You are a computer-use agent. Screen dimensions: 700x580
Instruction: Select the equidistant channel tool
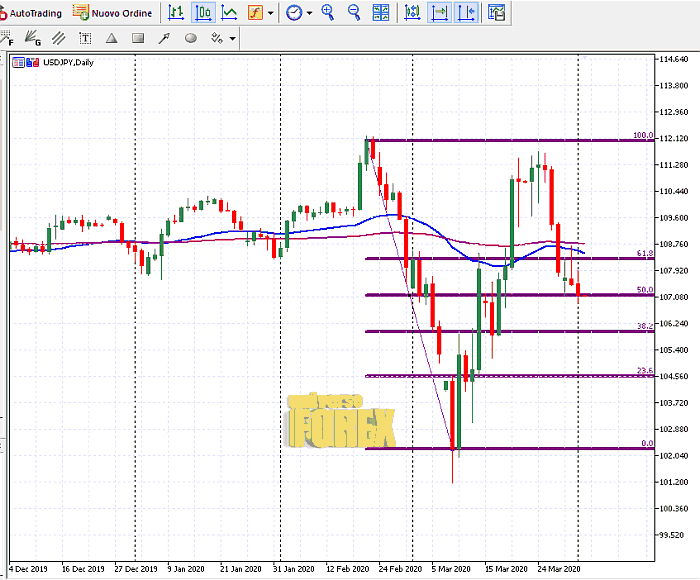60,39
